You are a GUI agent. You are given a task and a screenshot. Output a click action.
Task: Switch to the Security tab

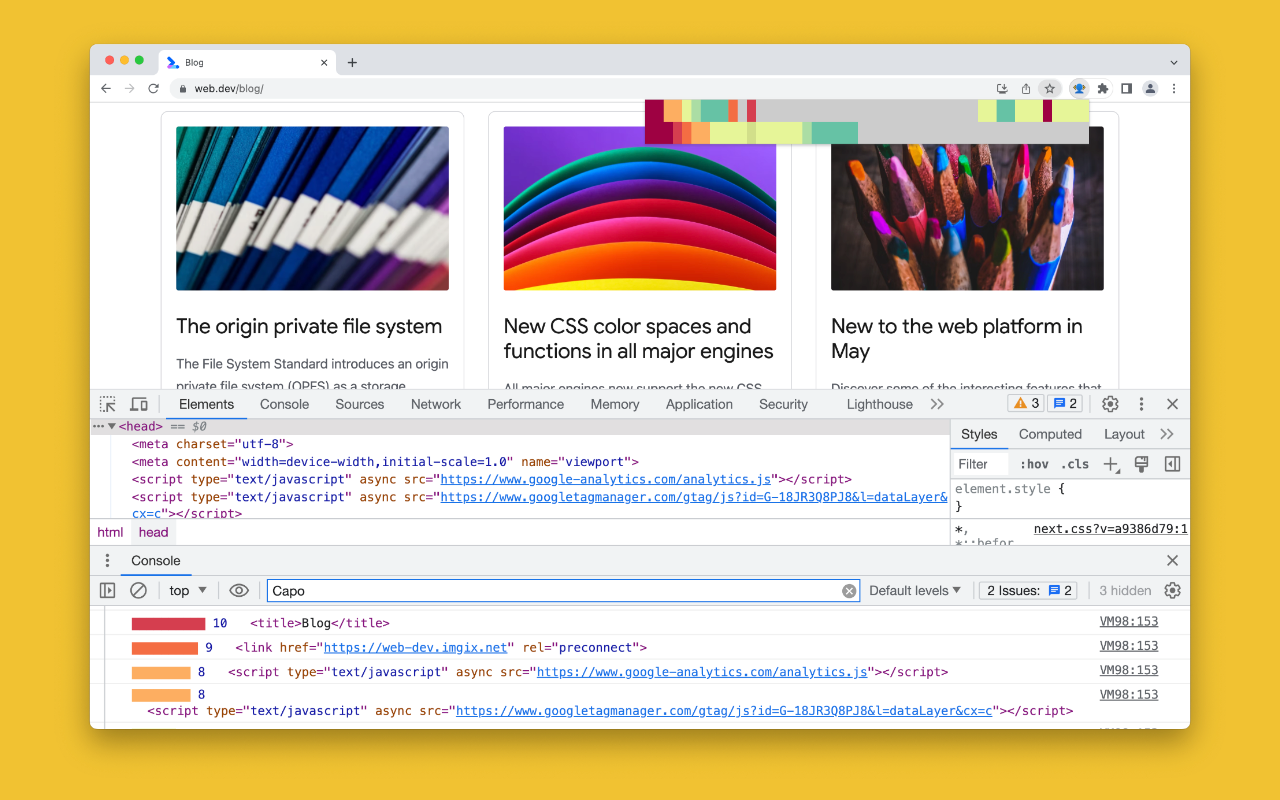pos(783,404)
